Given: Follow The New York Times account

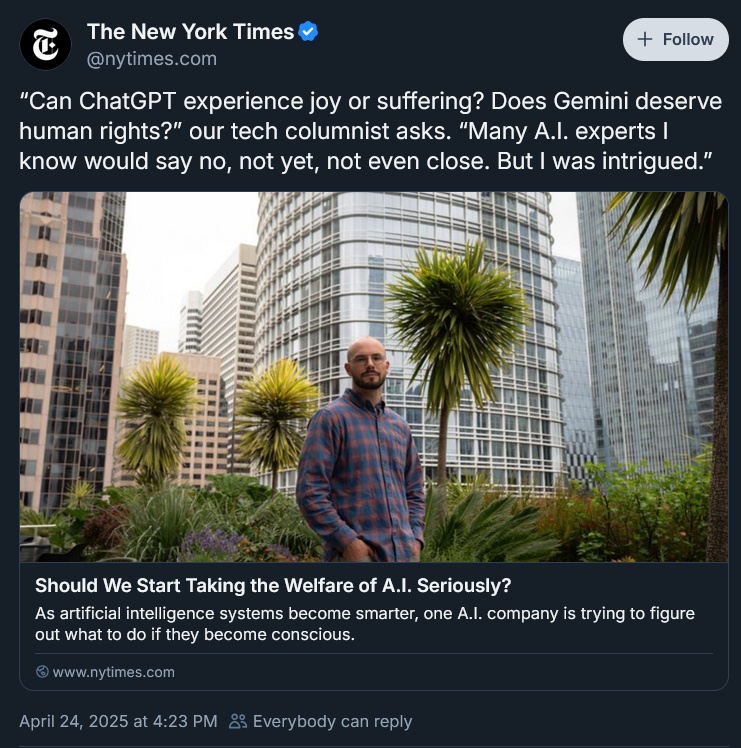Looking at the screenshot, I should (x=675, y=40).
